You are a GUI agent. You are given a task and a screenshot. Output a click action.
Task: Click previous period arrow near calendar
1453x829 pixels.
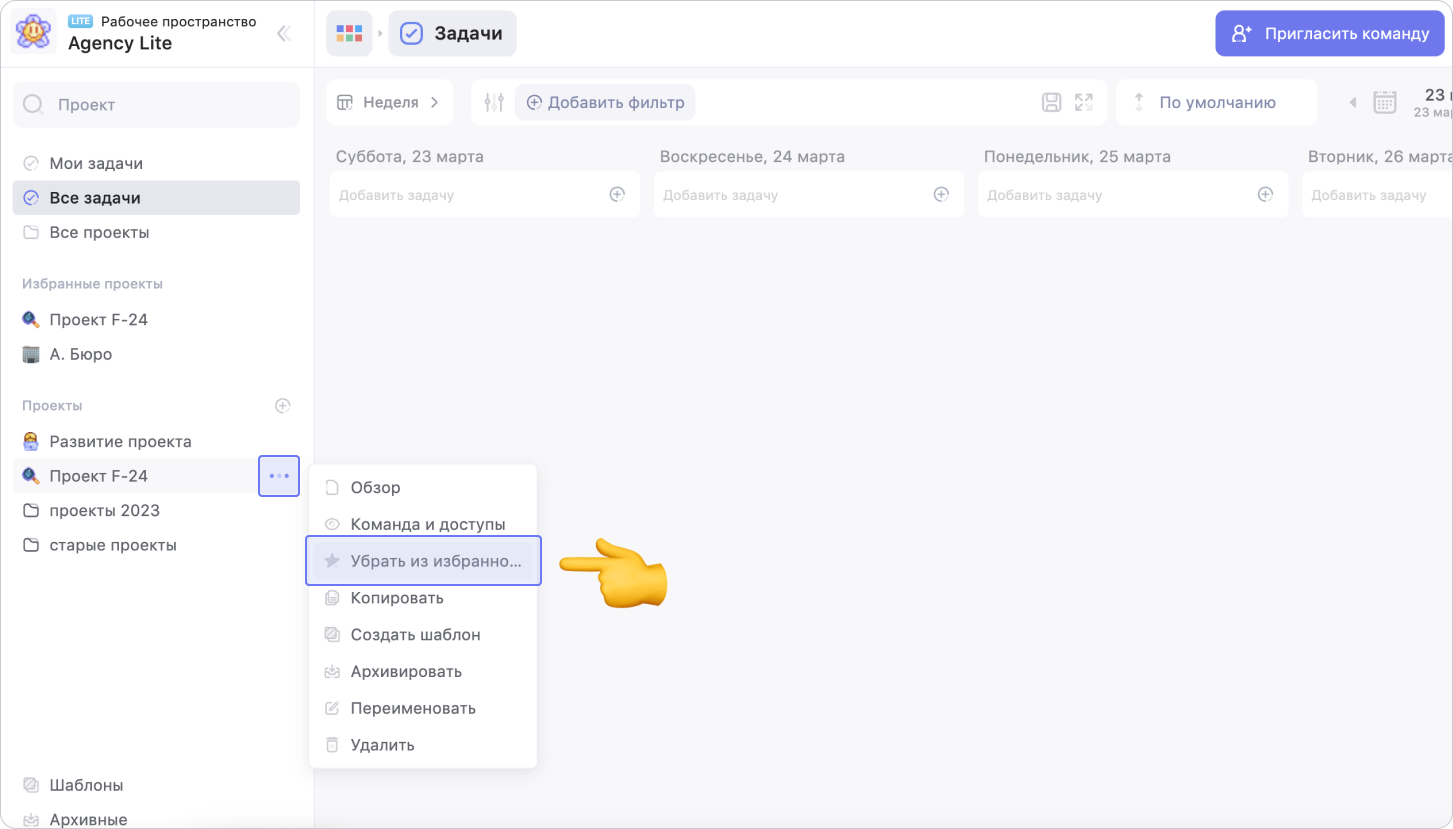[x=1353, y=102]
